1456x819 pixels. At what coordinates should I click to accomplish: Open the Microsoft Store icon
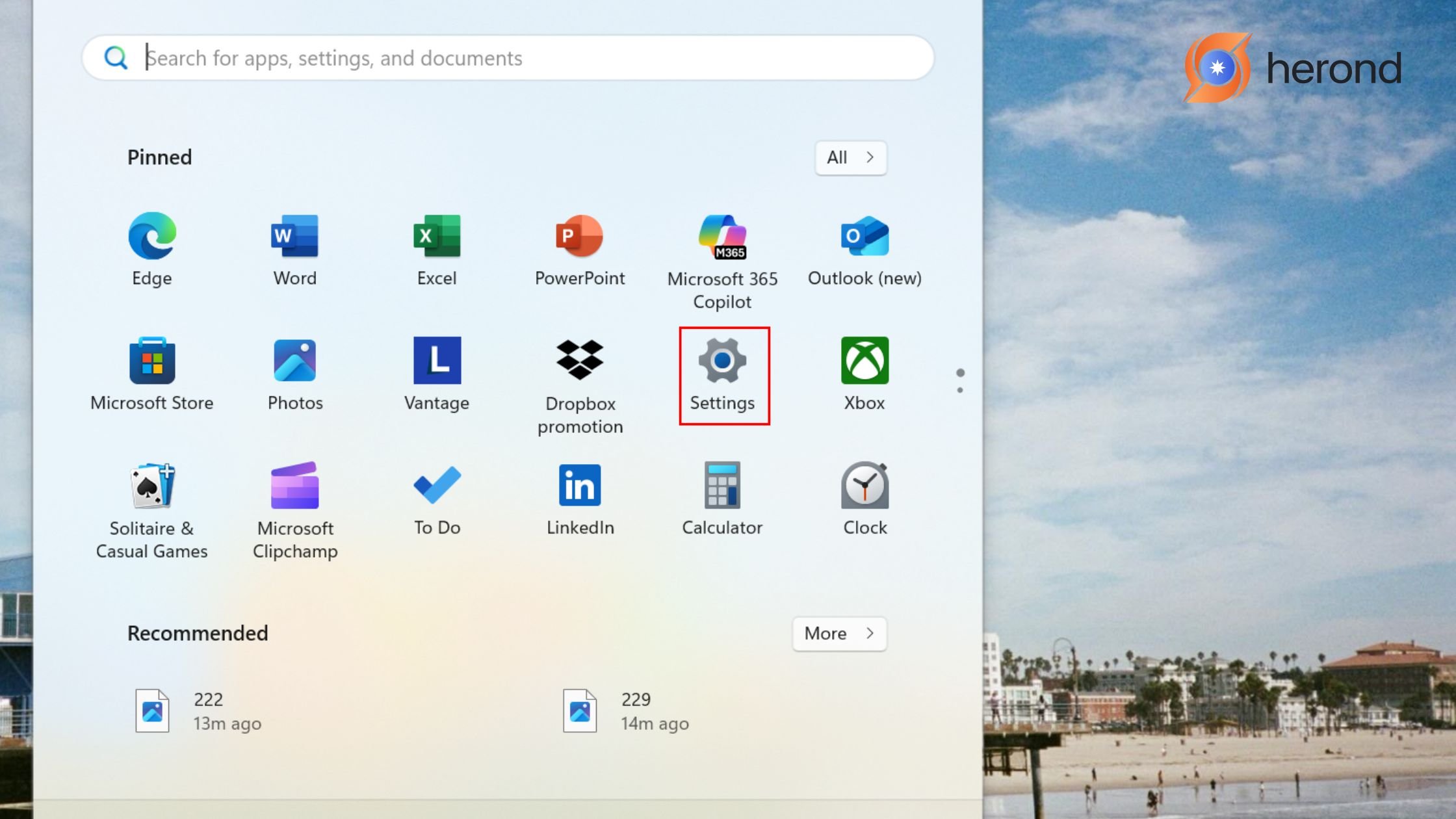(152, 361)
